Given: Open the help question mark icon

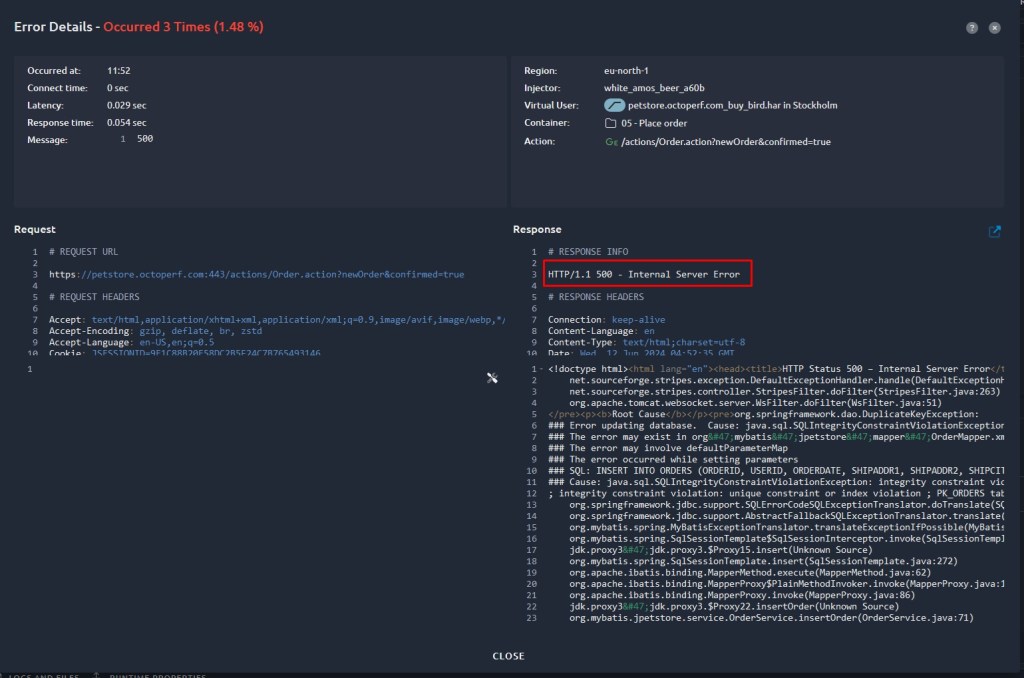Looking at the screenshot, I should click(x=971, y=28).
